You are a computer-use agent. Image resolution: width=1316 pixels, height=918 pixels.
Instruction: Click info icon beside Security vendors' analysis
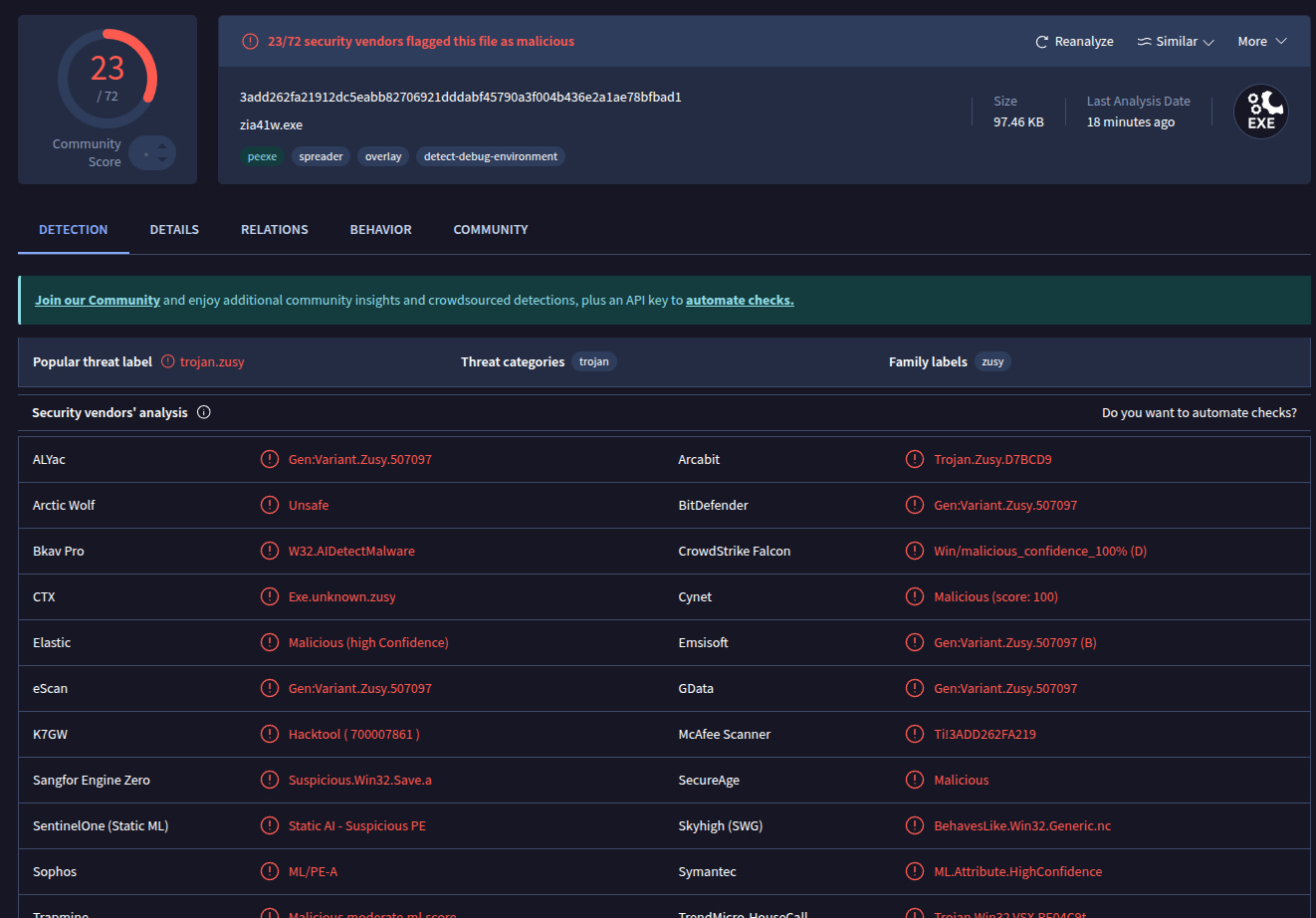pos(204,412)
